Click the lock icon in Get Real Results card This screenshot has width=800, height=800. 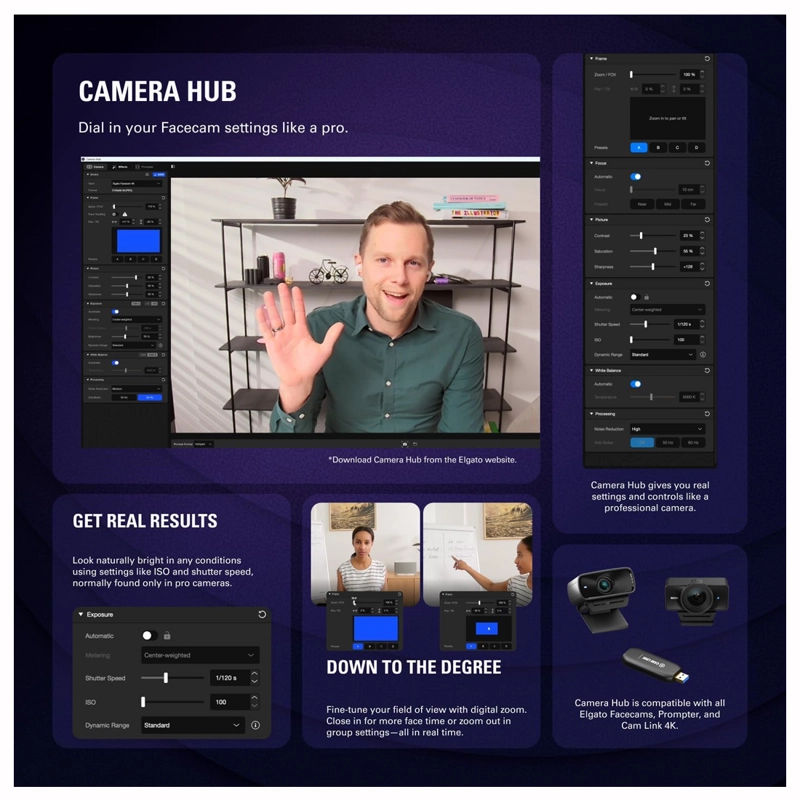(167, 636)
